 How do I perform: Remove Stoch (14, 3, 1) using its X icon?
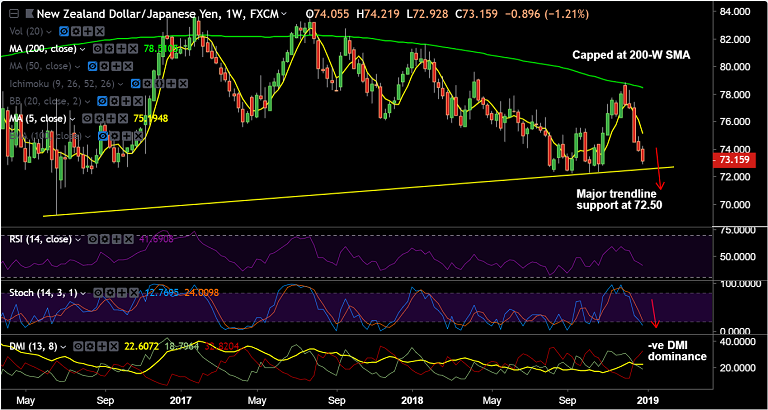134,293
